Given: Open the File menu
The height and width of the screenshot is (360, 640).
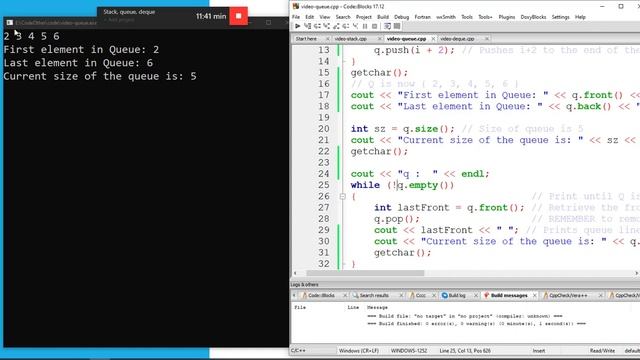Looking at the screenshot, I should tap(296, 17).
